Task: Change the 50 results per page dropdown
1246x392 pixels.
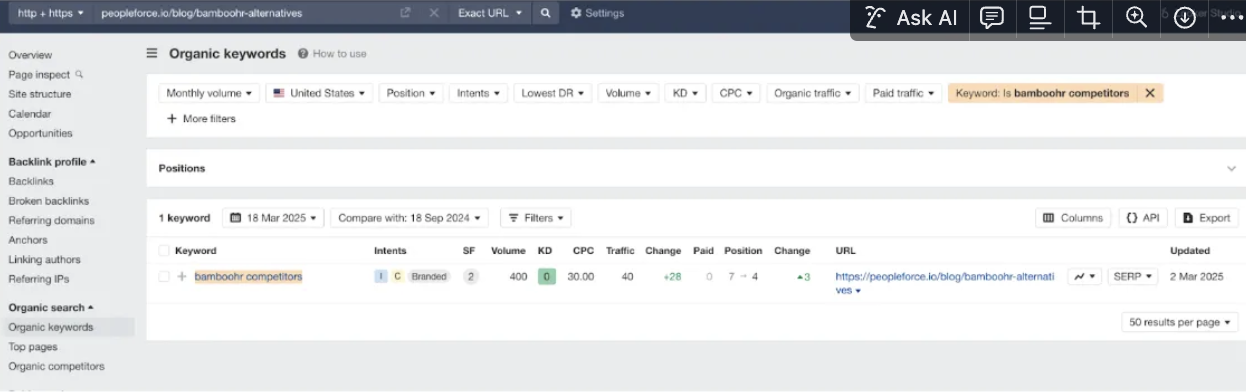Action: [1180, 322]
